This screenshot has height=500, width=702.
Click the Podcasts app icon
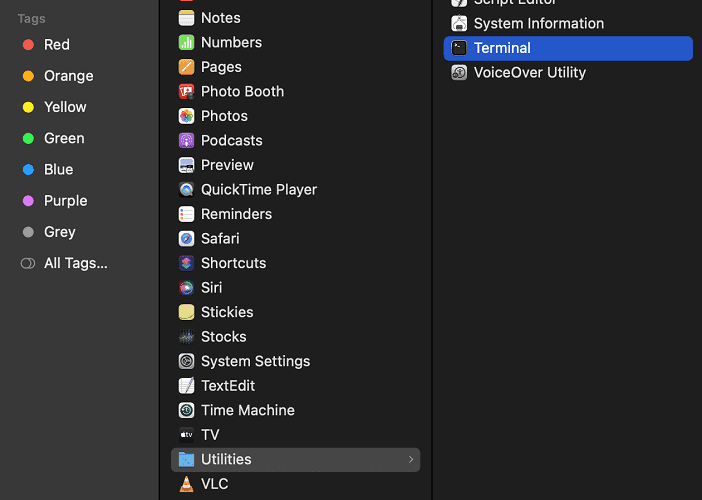(186, 140)
